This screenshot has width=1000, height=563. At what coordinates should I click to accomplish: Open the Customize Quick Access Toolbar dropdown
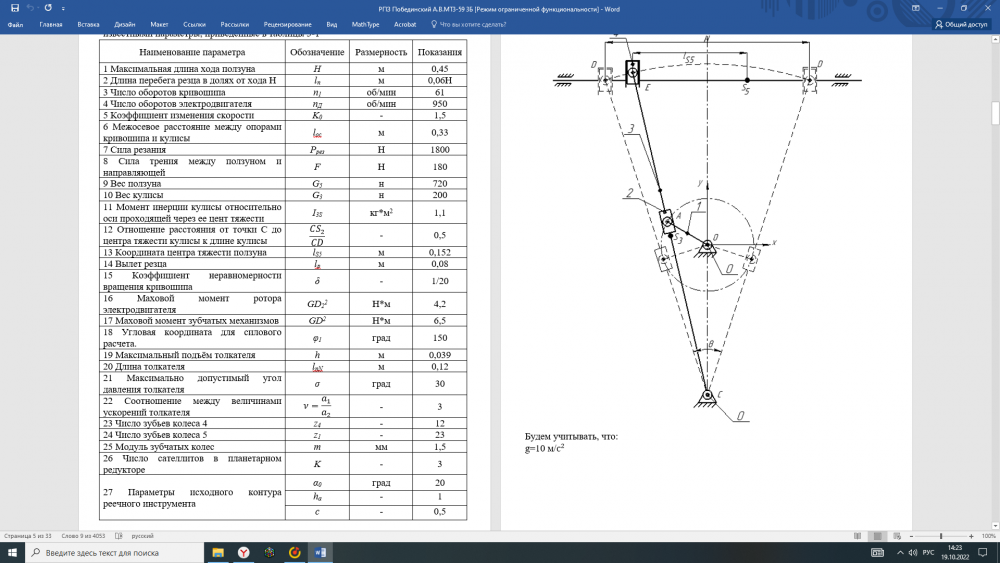click(63, 8)
